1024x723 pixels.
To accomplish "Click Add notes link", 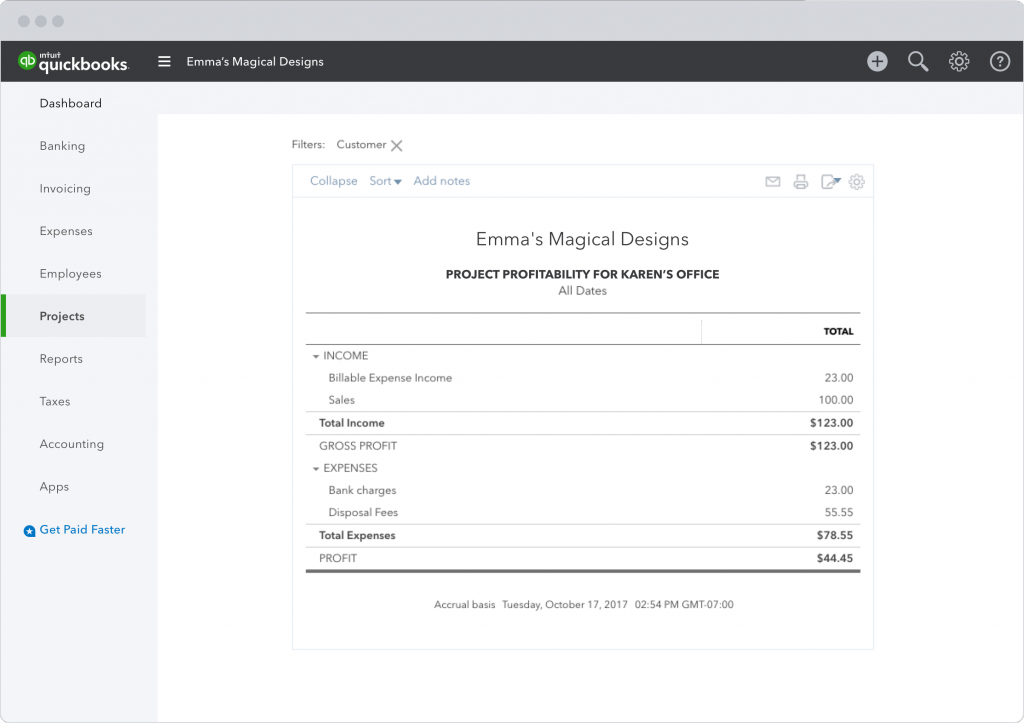I will [x=441, y=181].
